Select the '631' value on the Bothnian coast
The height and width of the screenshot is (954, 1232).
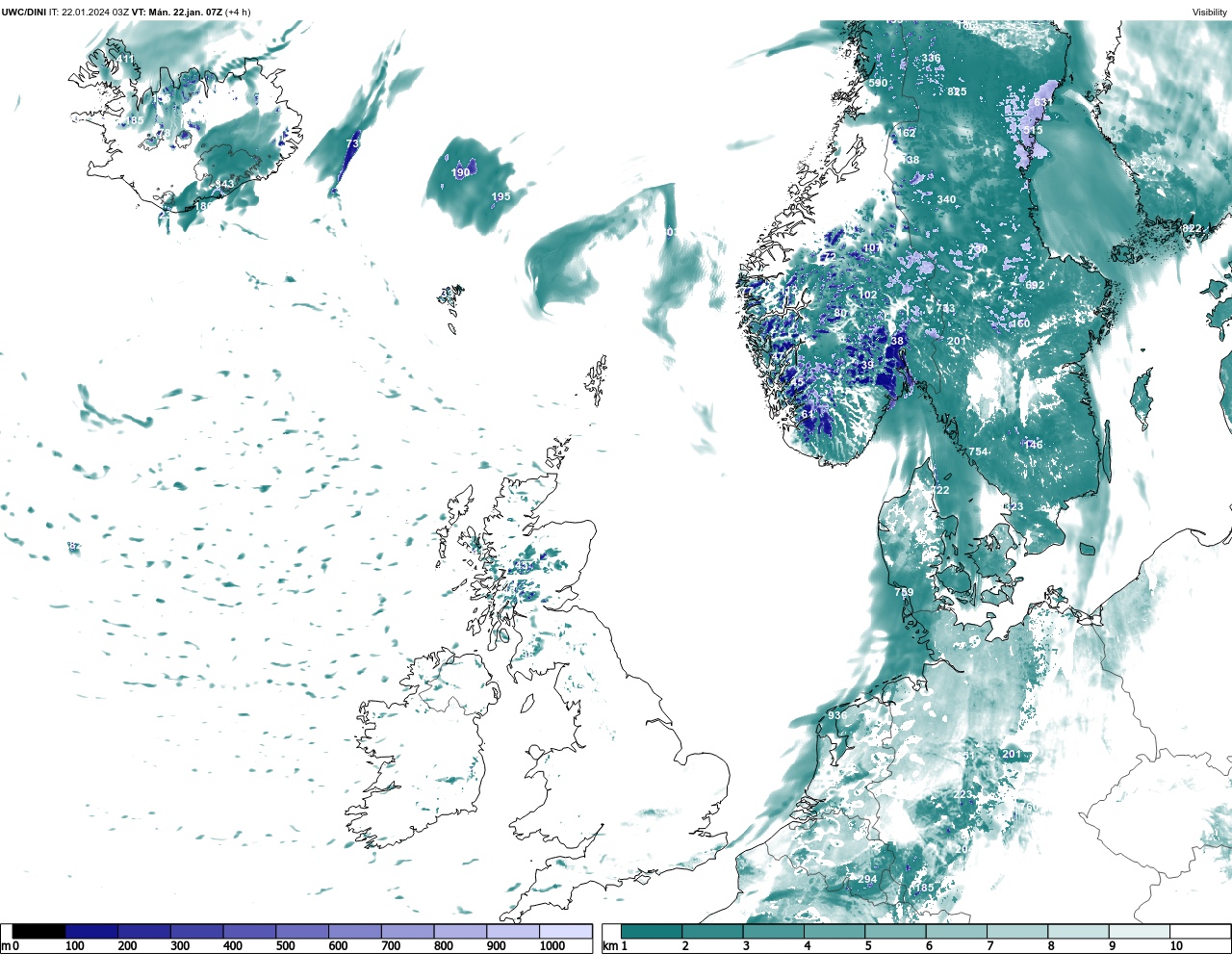1042,102
